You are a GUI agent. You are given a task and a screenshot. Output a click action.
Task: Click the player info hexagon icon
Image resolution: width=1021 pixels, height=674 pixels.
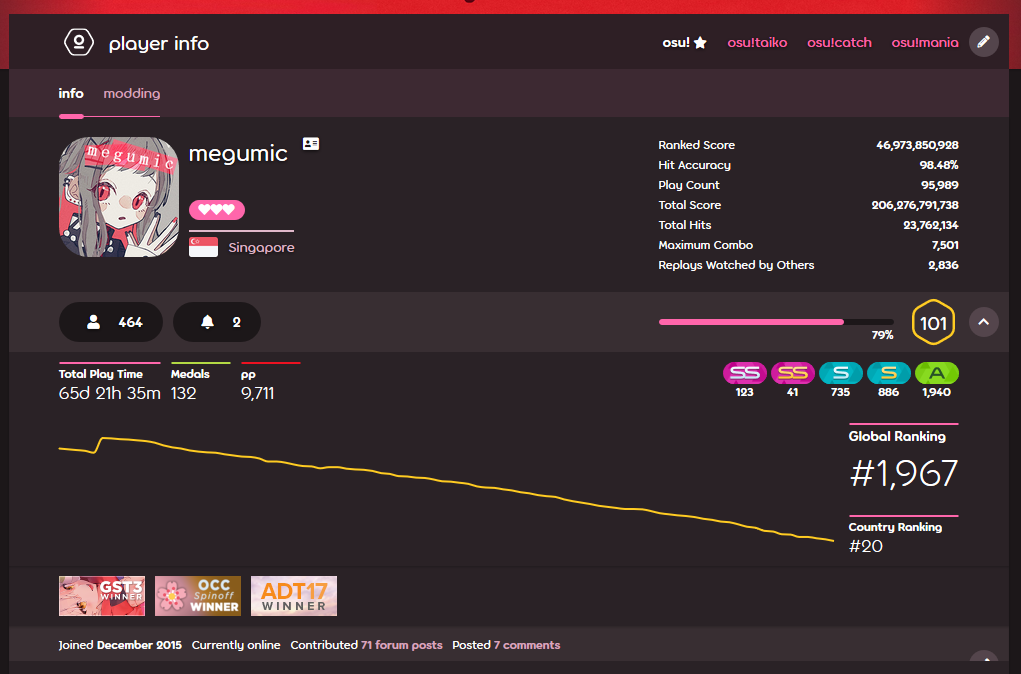point(79,43)
